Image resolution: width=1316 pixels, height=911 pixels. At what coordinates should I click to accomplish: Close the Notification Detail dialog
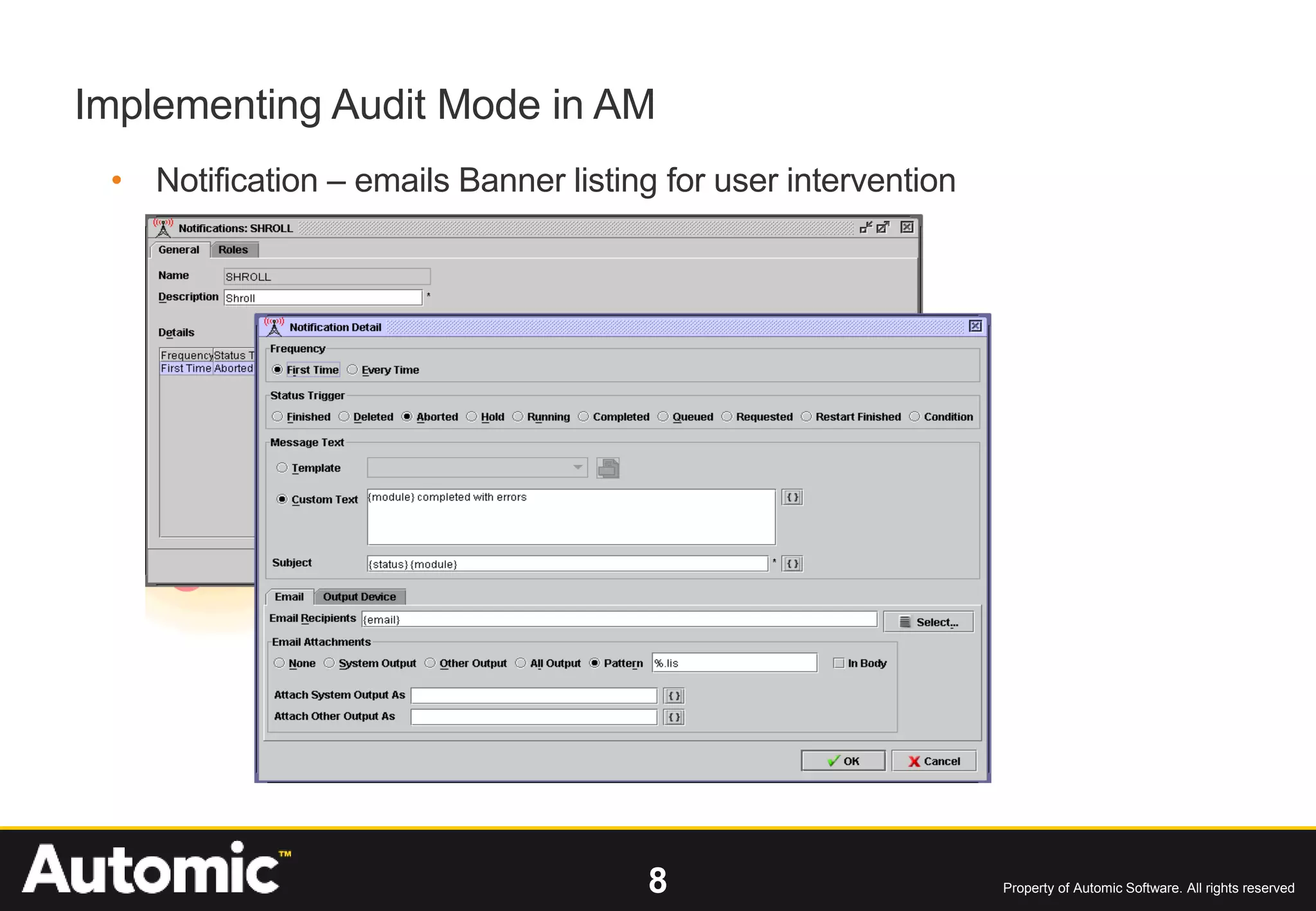975,326
